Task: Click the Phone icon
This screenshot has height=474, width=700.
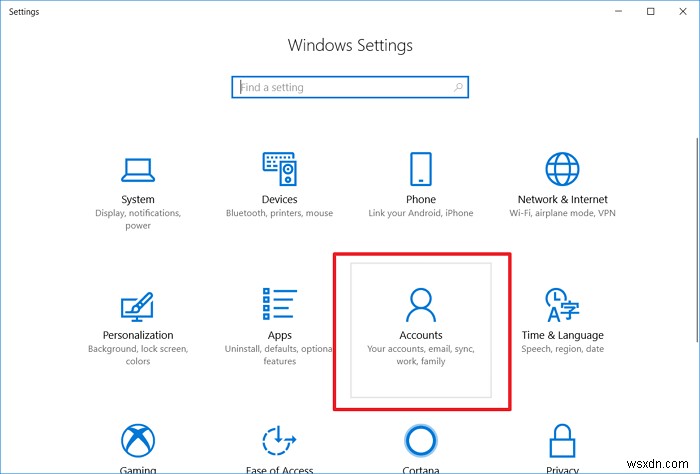Action: point(420,169)
